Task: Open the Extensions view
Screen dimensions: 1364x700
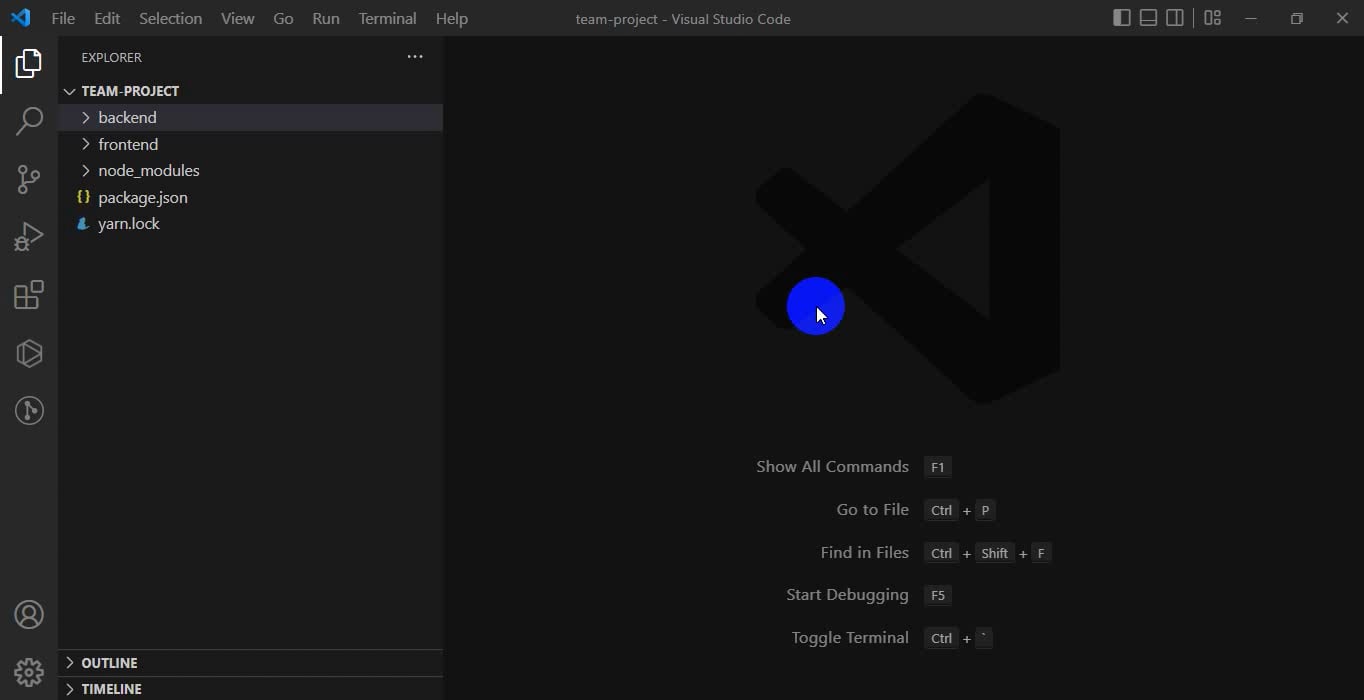Action: point(29,295)
